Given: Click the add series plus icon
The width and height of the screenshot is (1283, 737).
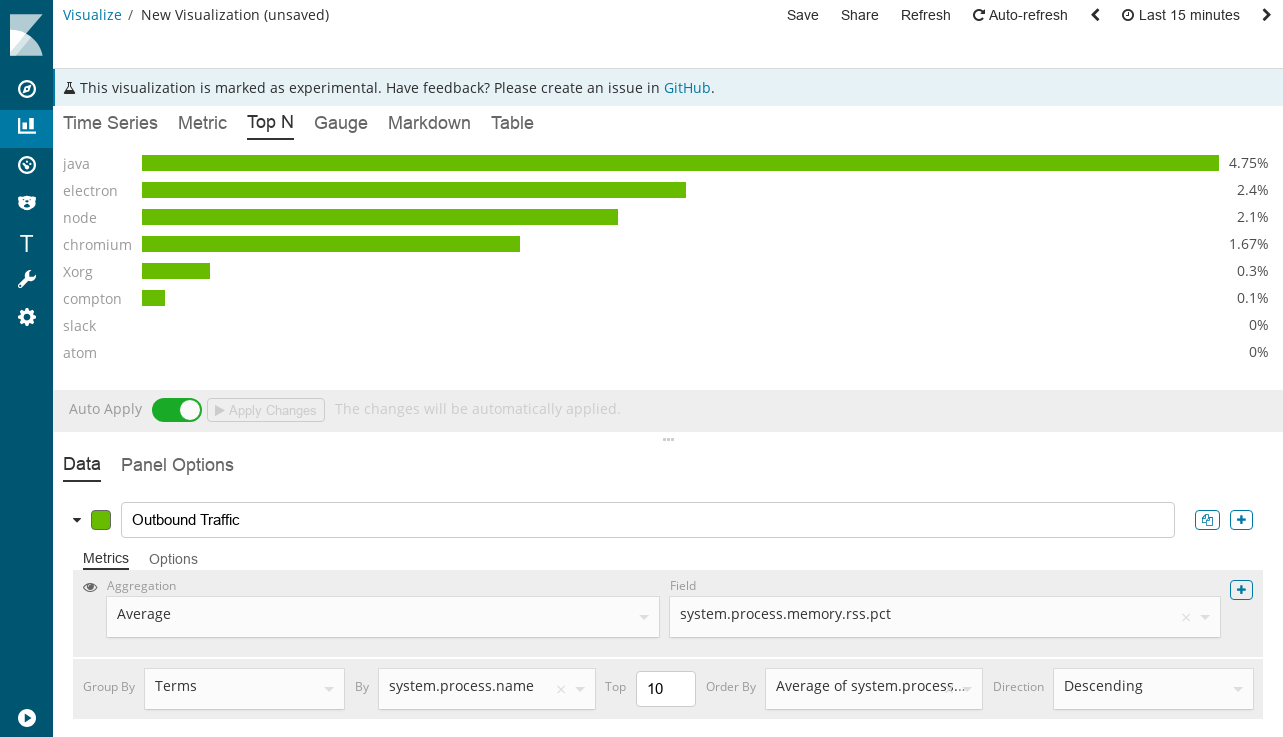Looking at the screenshot, I should pyautogui.click(x=1241, y=520).
